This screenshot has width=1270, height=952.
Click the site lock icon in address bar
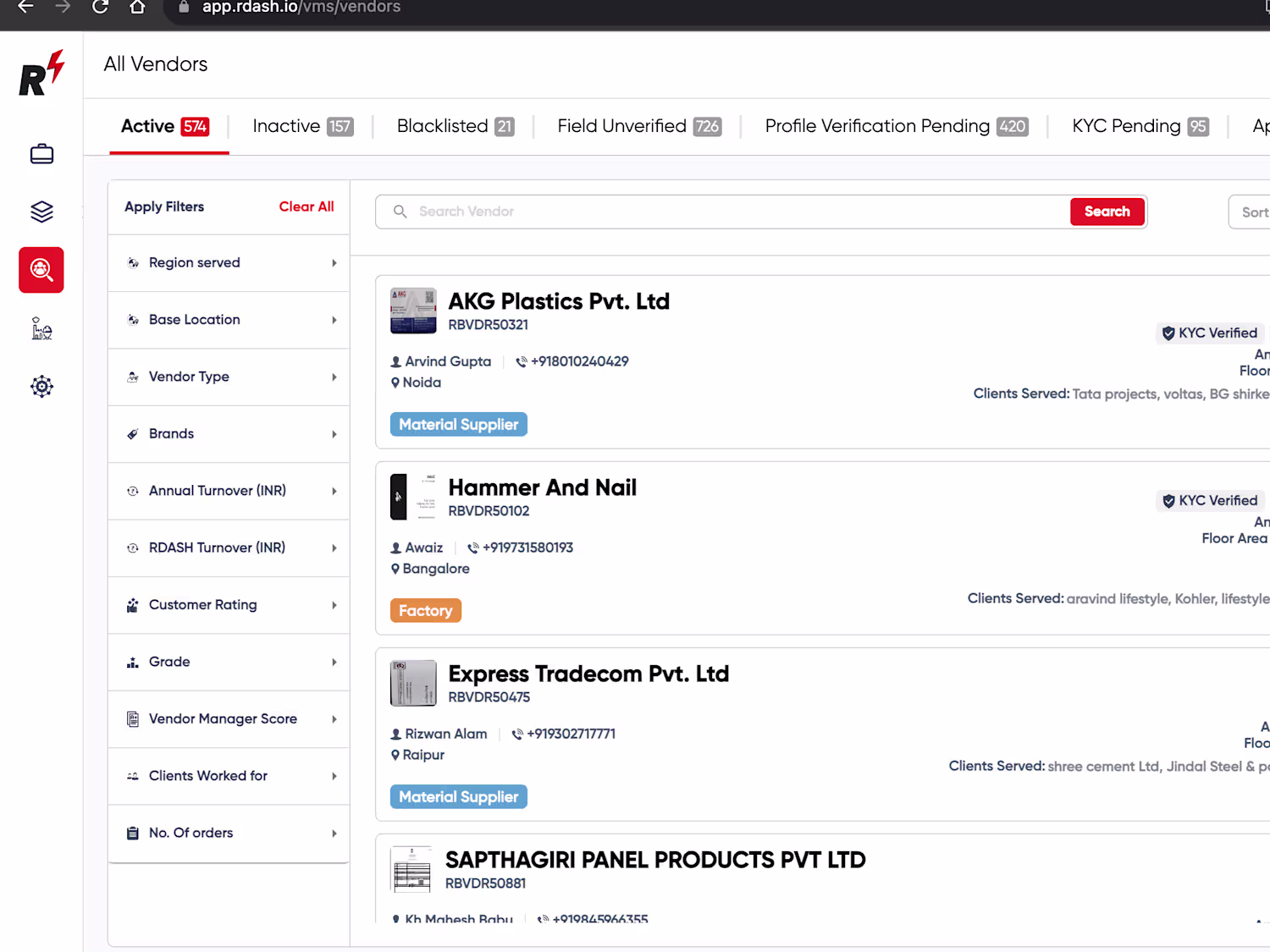pos(184,7)
